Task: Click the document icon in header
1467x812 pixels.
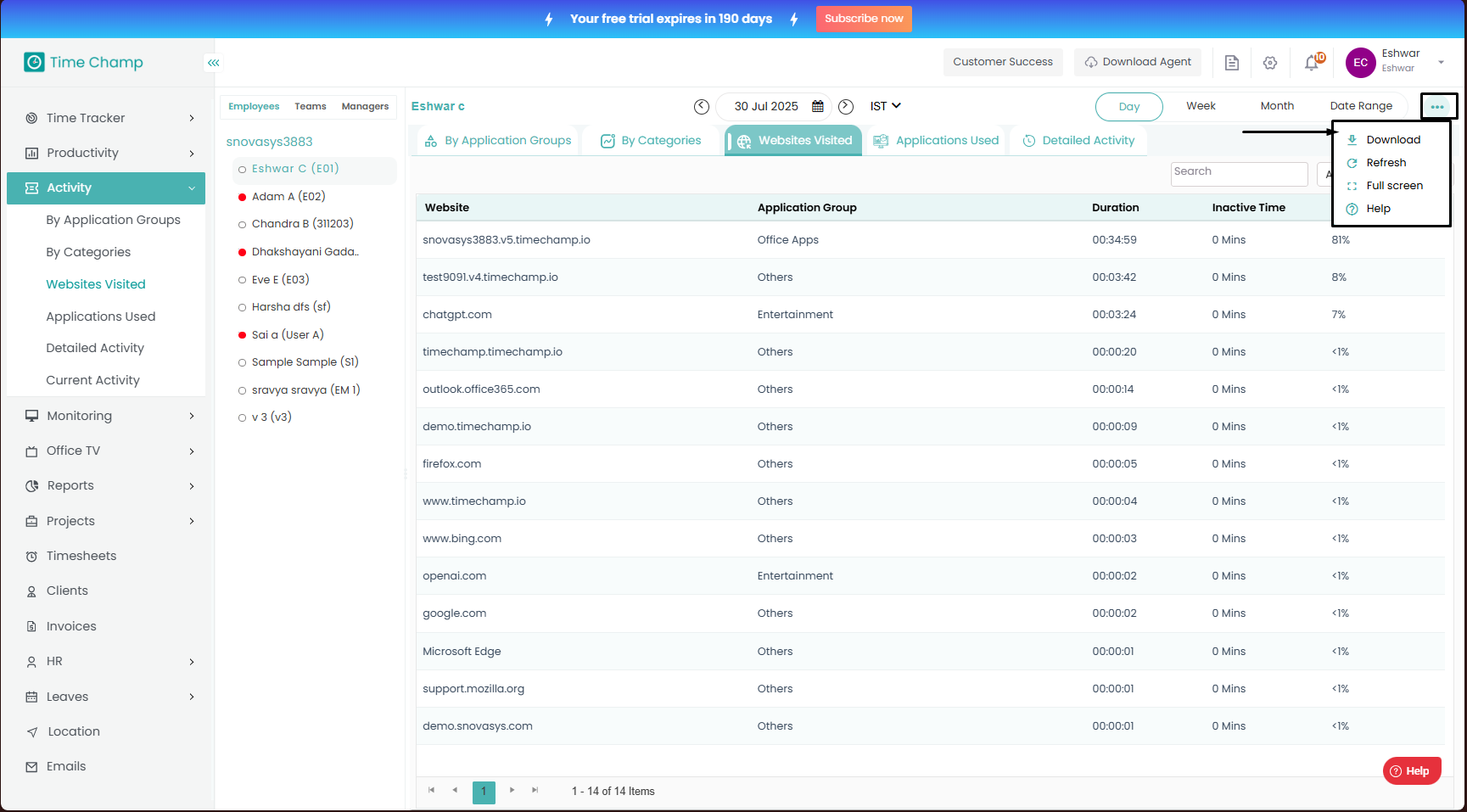Action: point(1232,63)
